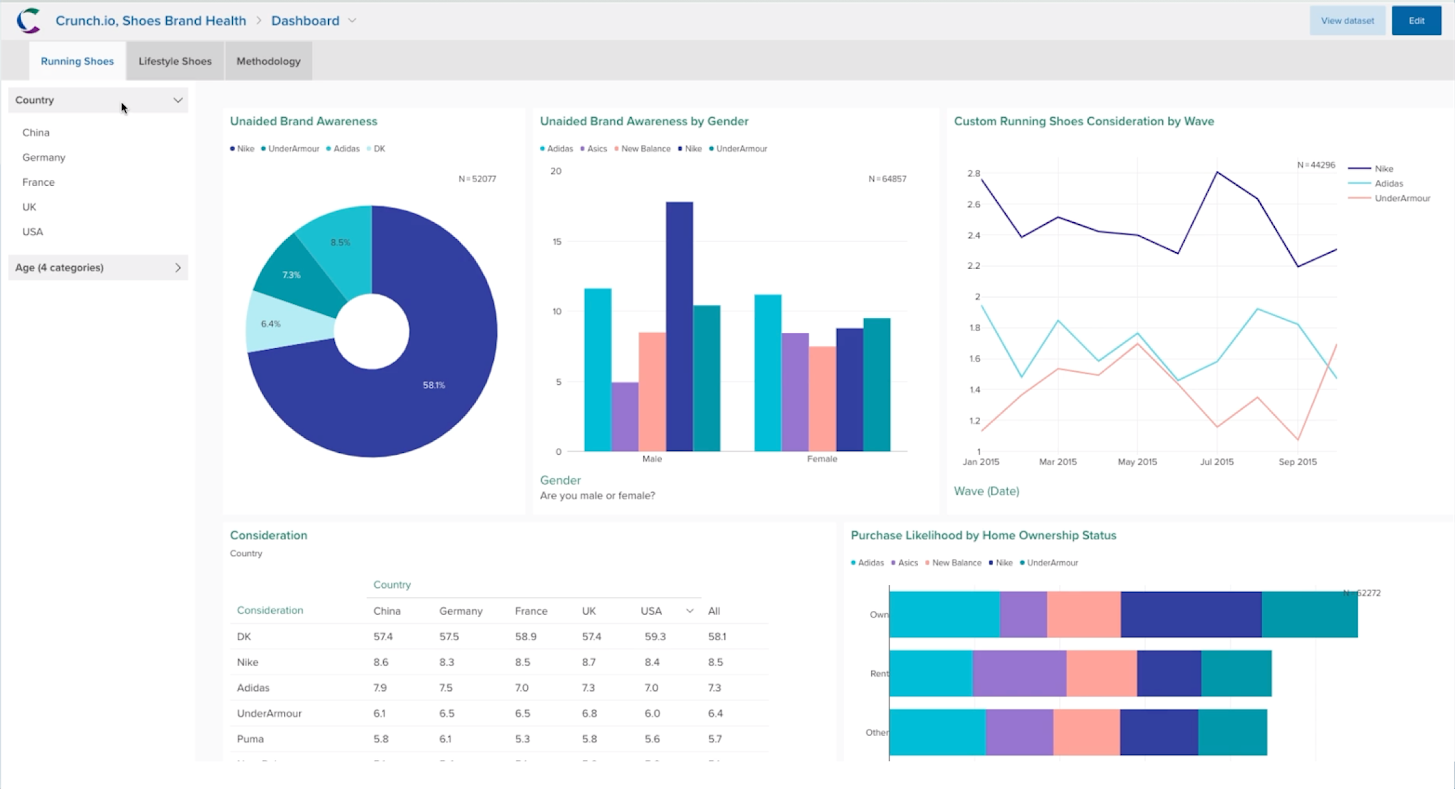1455x789 pixels.
Task: Open the USA column dropdown arrow
Action: 689,611
